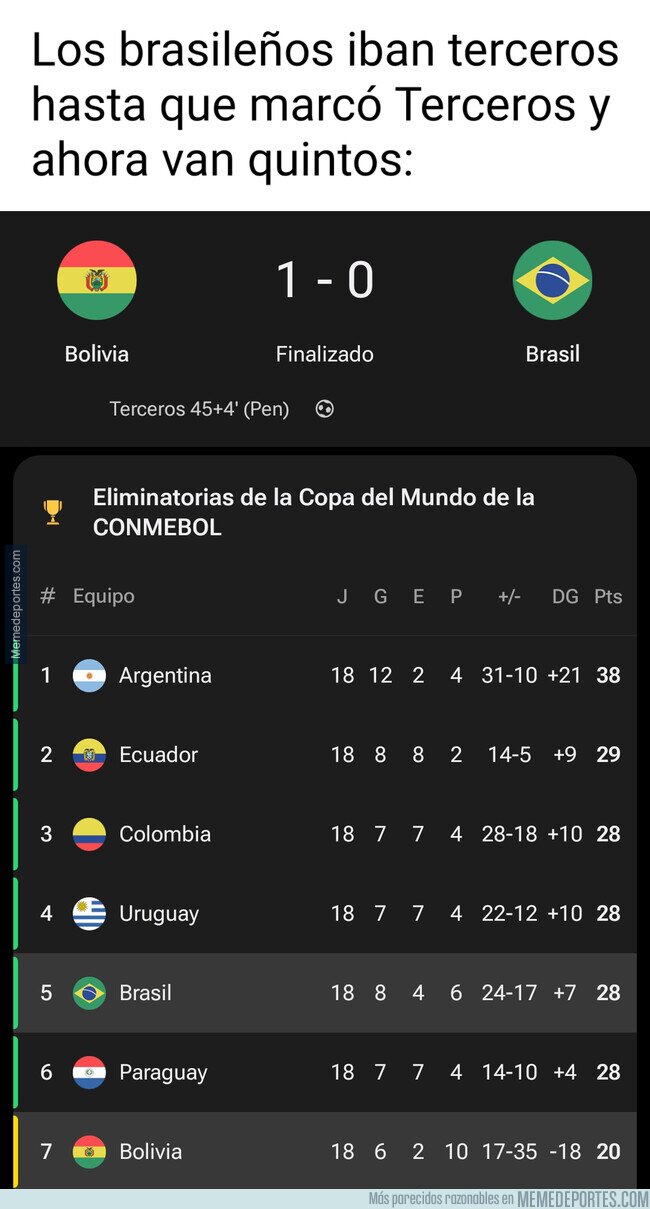The height and width of the screenshot is (1209, 650).
Task: Click the 1 - 0 final score
Action: tap(324, 280)
